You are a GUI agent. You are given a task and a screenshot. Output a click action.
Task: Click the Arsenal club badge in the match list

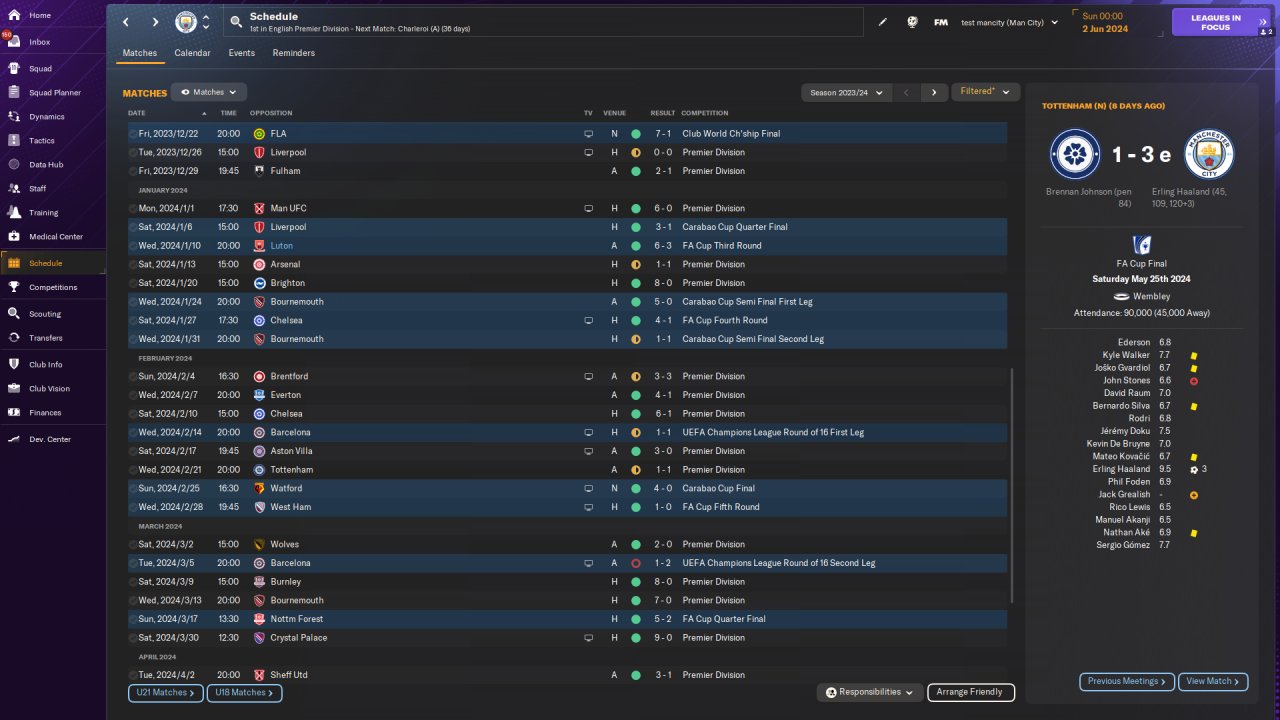pos(259,264)
